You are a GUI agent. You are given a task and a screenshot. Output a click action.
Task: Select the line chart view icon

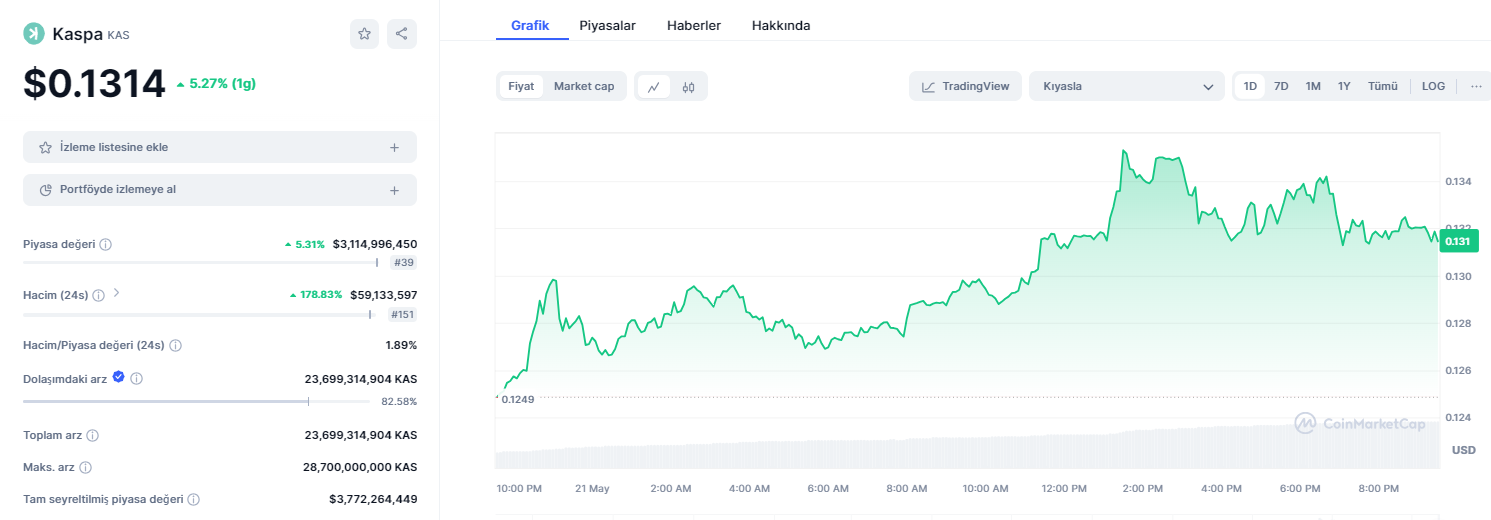tap(653, 87)
